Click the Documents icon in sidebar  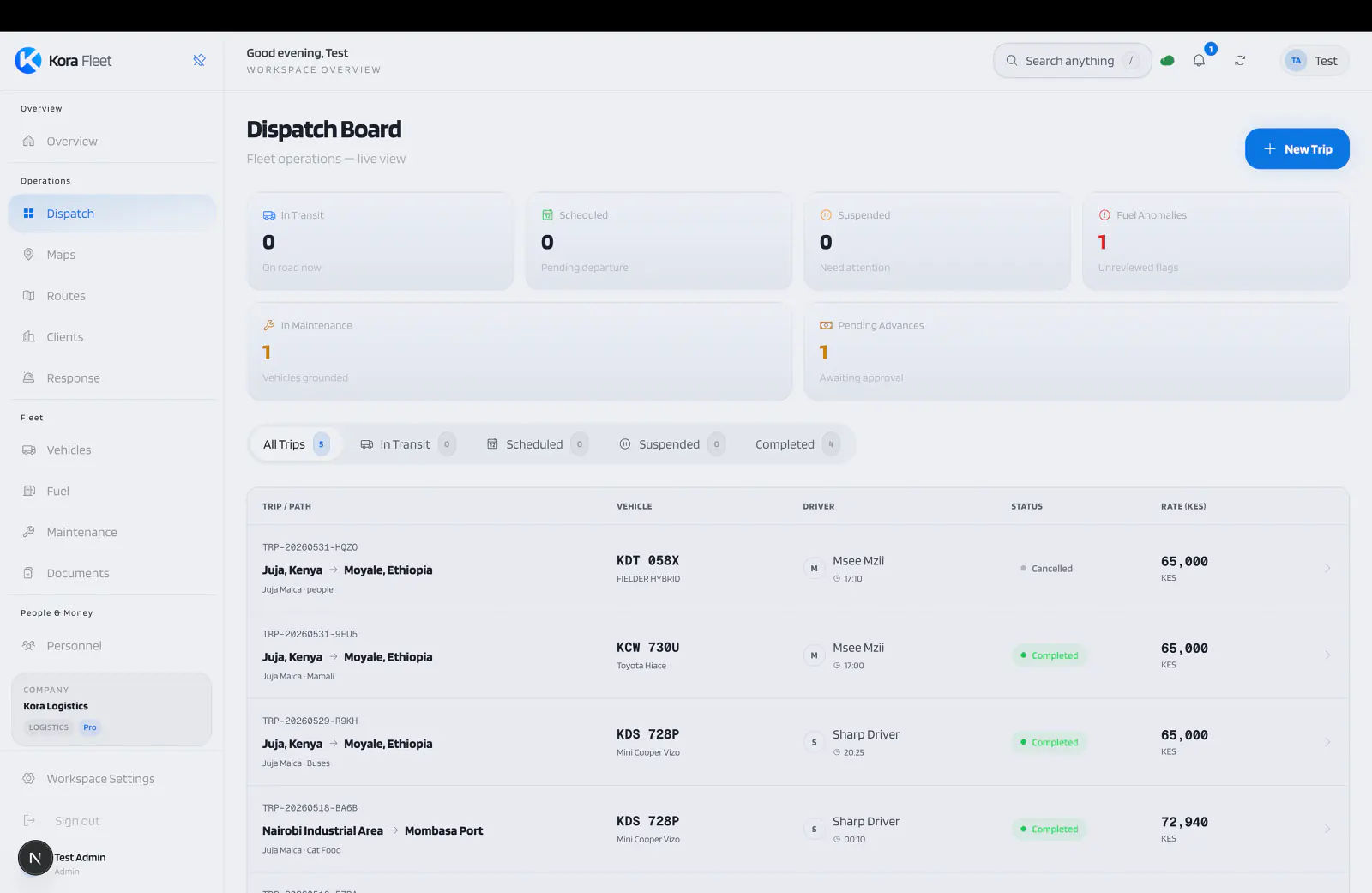click(x=28, y=574)
